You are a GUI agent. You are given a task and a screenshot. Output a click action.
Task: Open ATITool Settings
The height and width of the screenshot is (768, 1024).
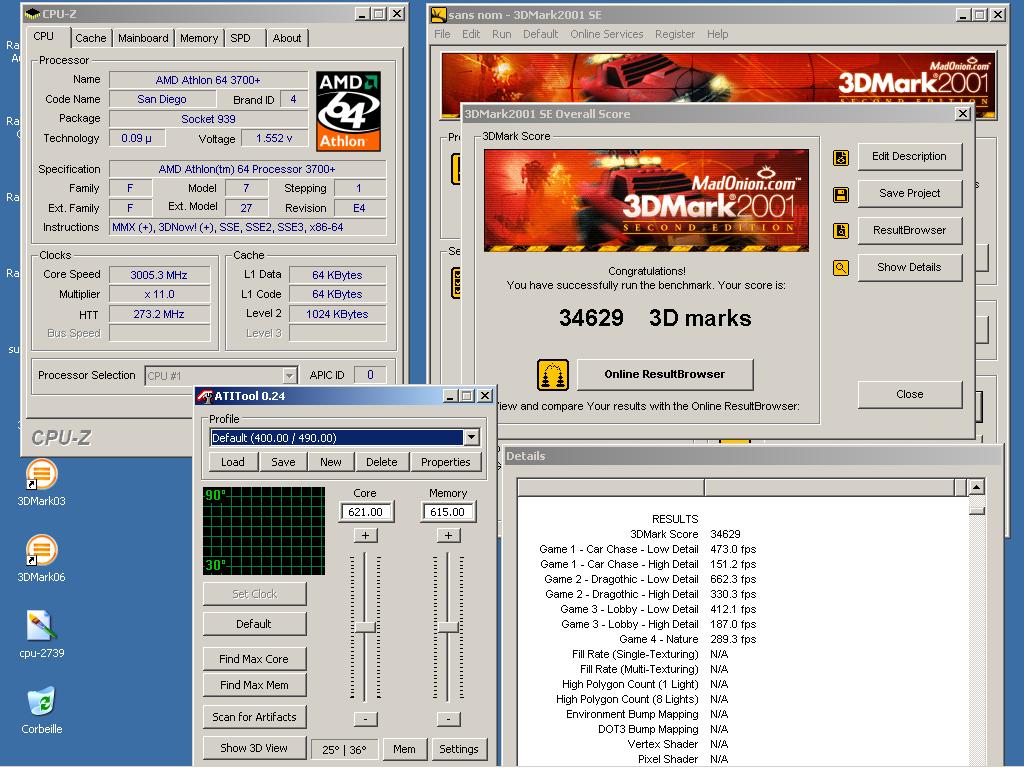point(458,749)
